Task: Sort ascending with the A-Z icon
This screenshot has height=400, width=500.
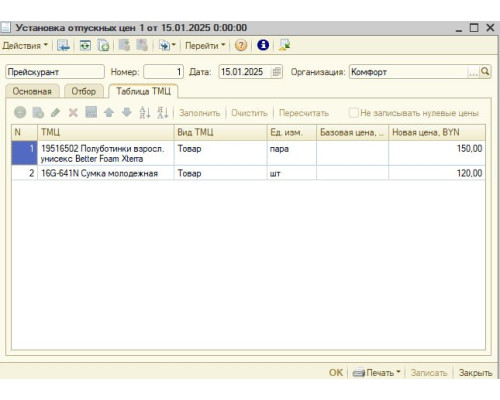Action: coord(145,113)
